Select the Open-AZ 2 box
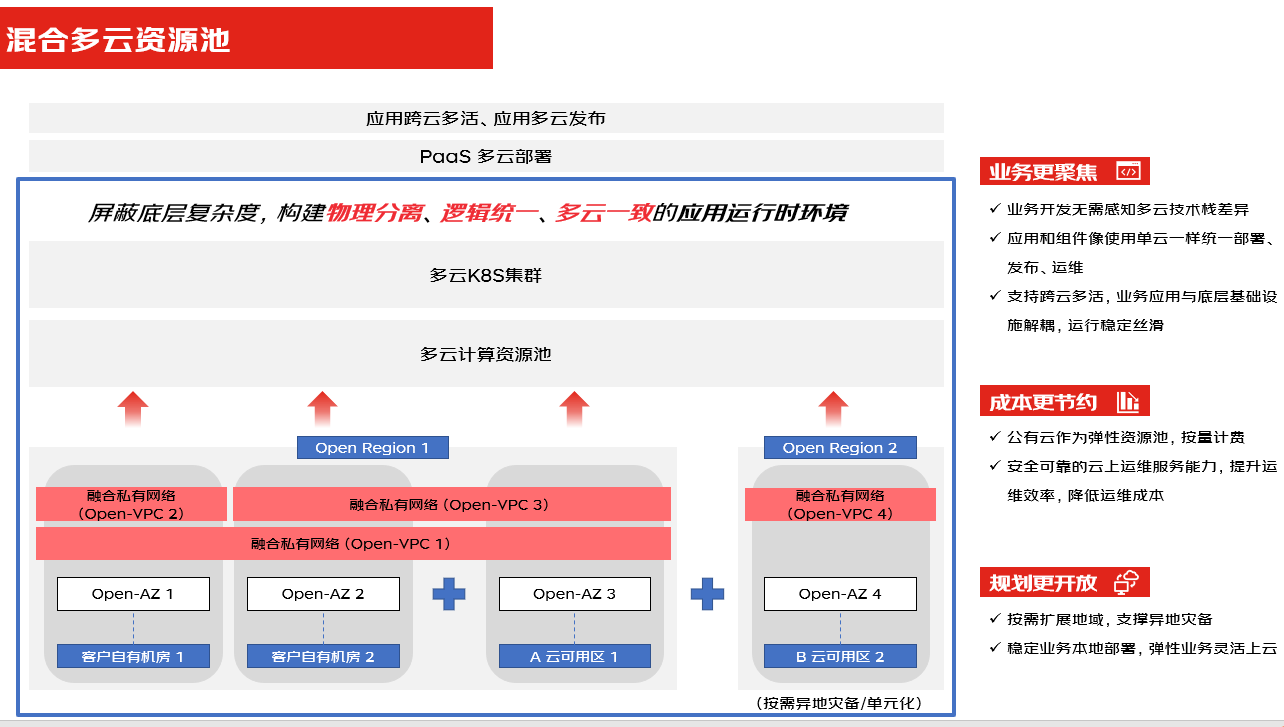The width and height of the screenshot is (1284, 727). (x=323, y=594)
